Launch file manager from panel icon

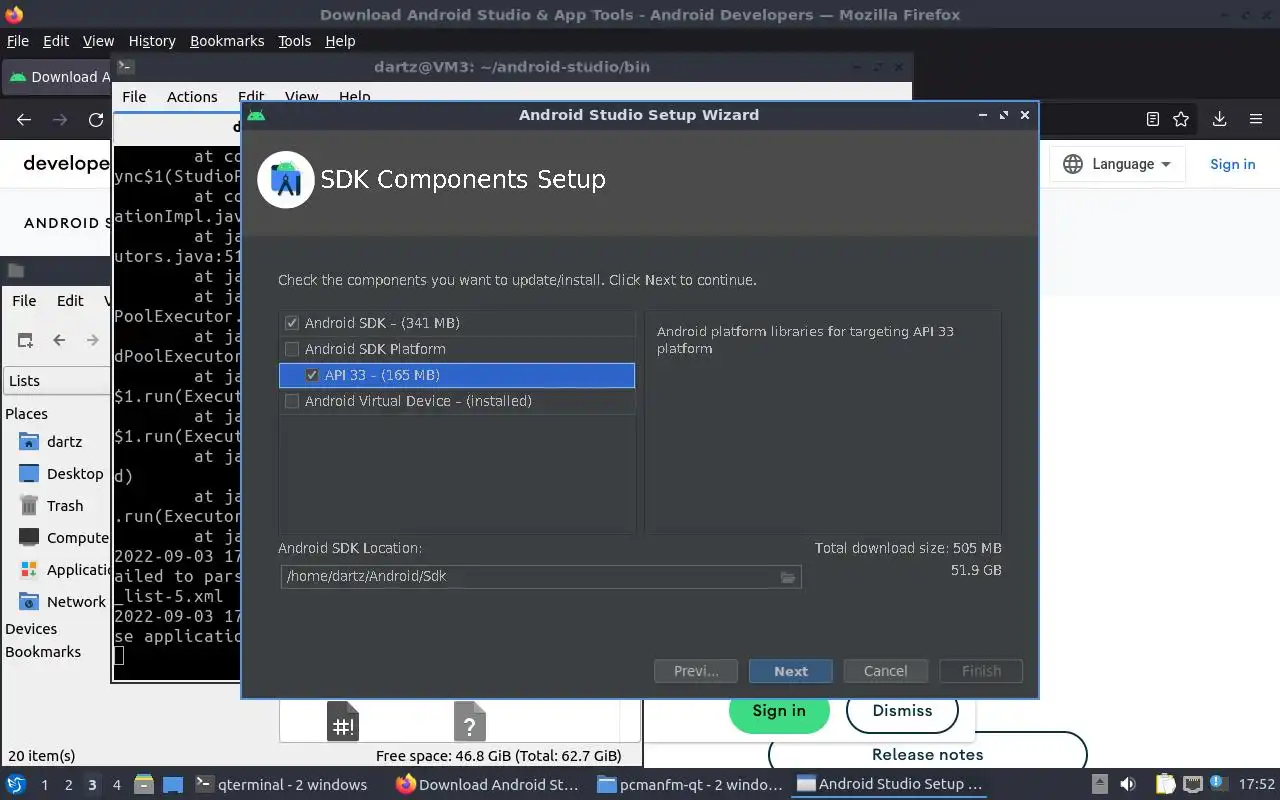tap(143, 785)
